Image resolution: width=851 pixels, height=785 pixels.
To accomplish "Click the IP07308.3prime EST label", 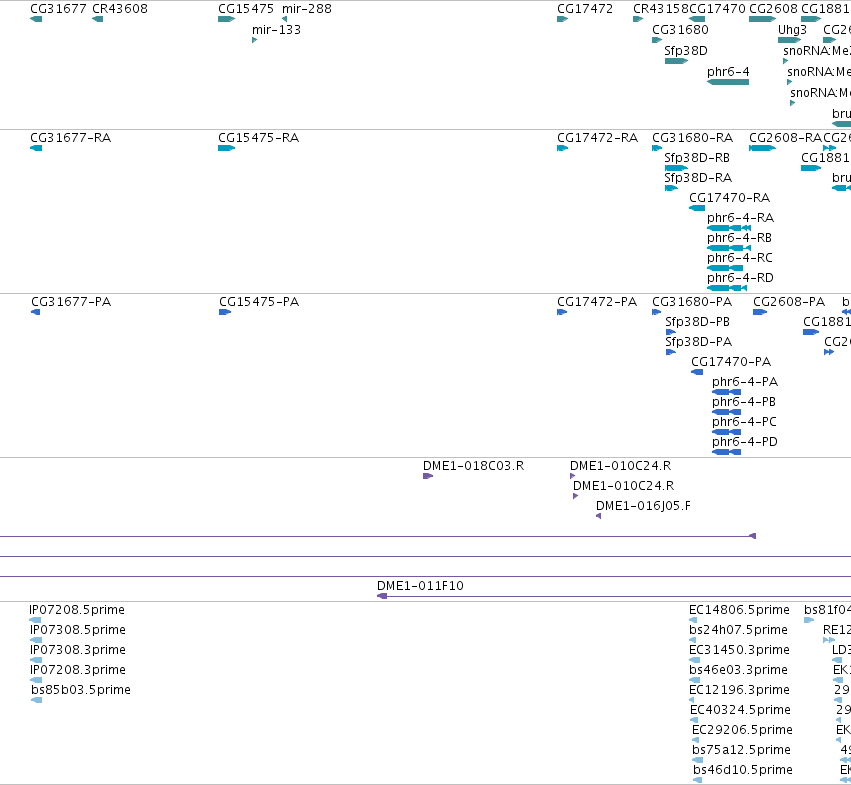I will click(78, 650).
